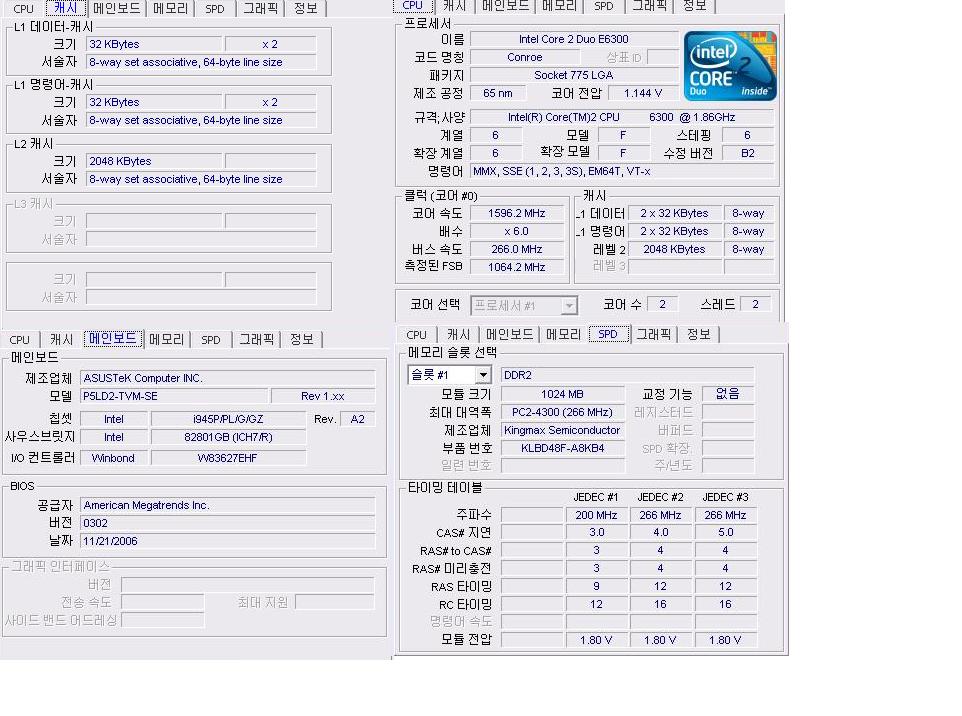Click the JEDEC #1 frequency 200 MHz

click(x=596, y=515)
